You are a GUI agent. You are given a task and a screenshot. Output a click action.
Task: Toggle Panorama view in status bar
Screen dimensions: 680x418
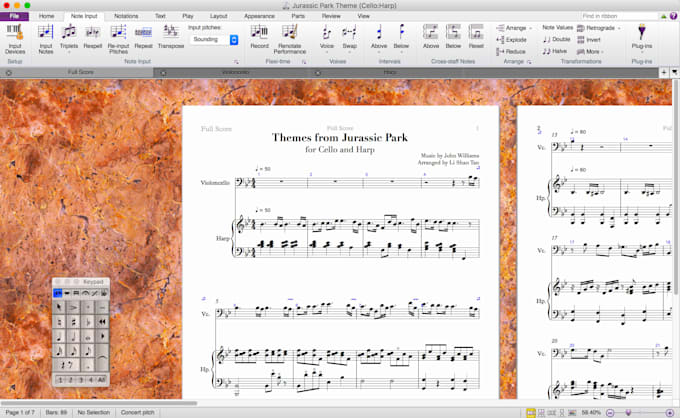point(572,413)
